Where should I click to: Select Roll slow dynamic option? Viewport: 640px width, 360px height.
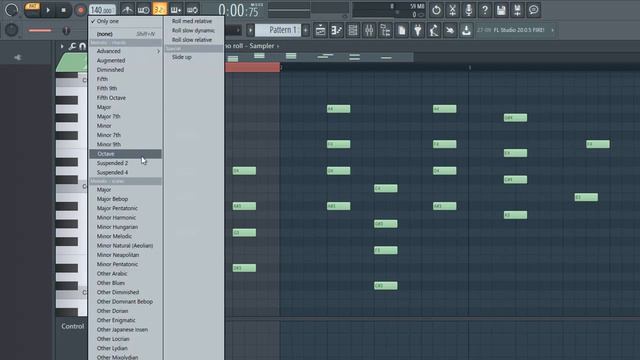194,31
